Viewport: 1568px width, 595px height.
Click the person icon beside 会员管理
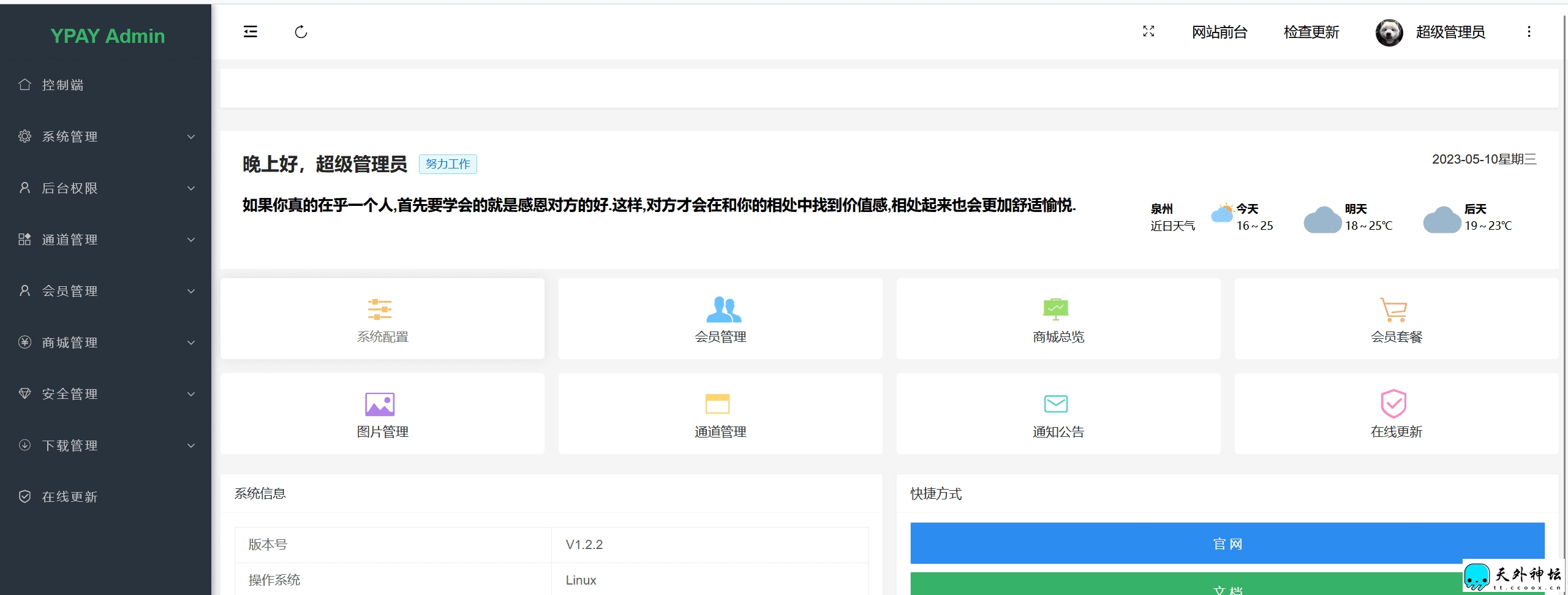click(24, 290)
